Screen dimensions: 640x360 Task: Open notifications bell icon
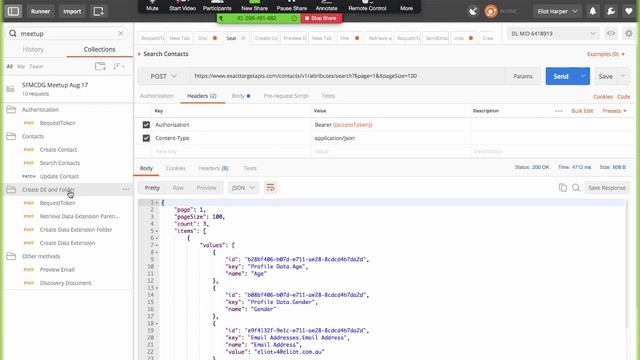pyautogui.click(x=593, y=11)
